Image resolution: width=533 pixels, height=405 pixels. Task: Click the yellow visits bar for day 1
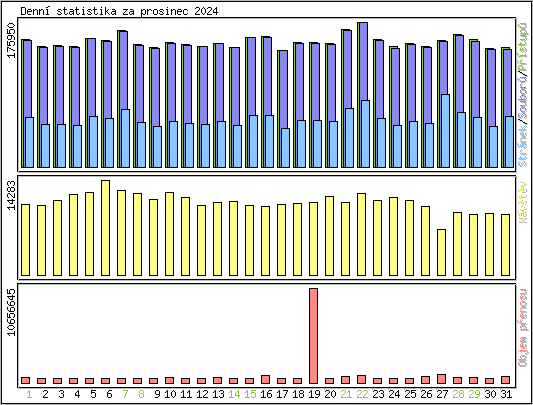pyautogui.click(x=25, y=240)
